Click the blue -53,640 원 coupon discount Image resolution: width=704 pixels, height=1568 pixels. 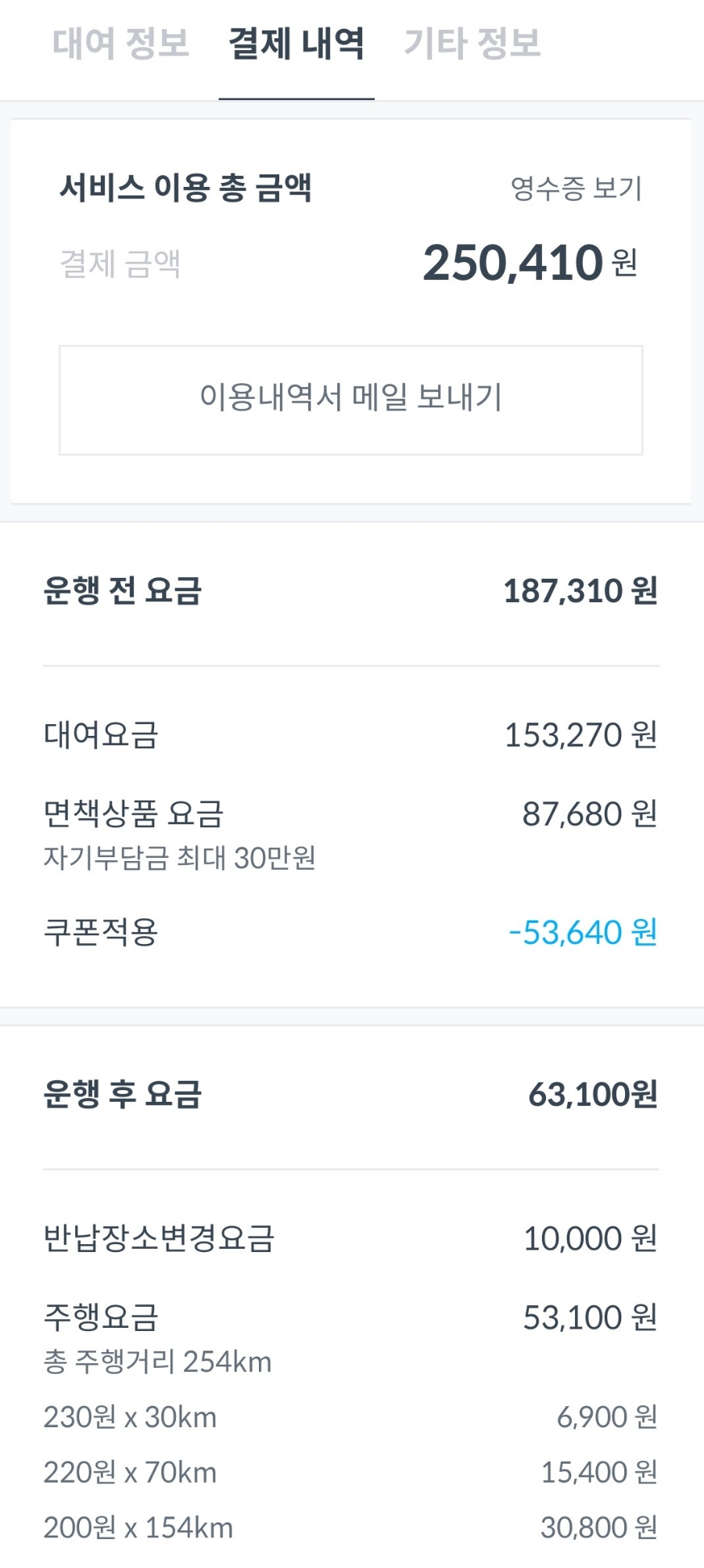click(x=582, y=932)
